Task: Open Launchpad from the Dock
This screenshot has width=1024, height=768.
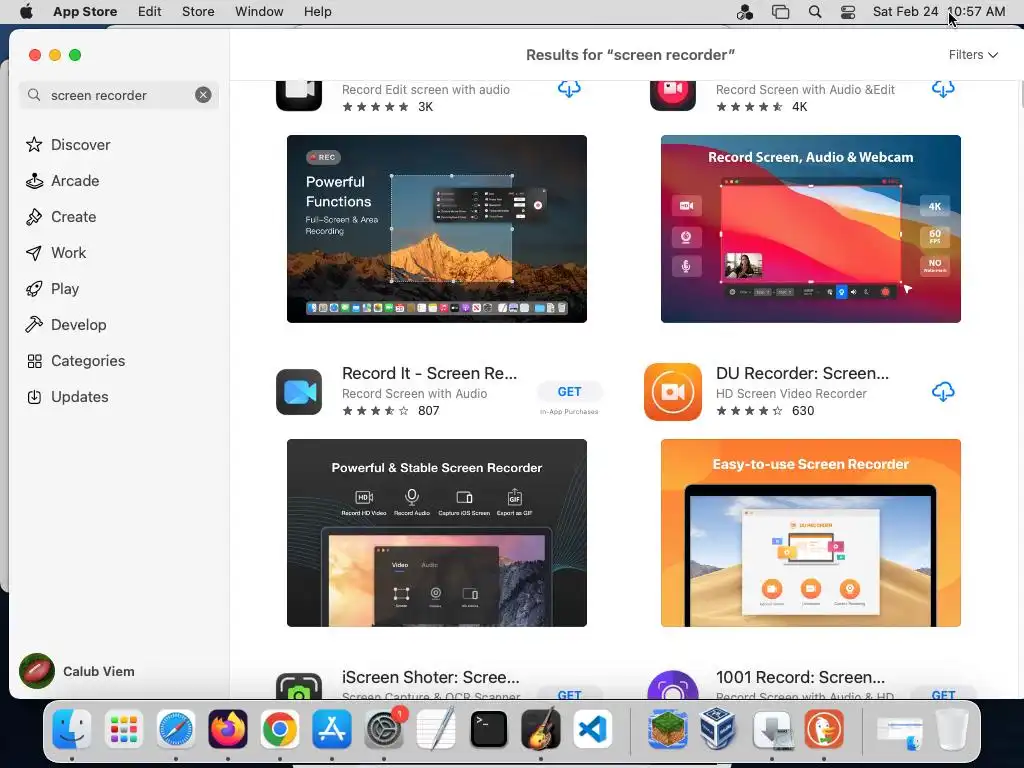Action: (123, 729)
